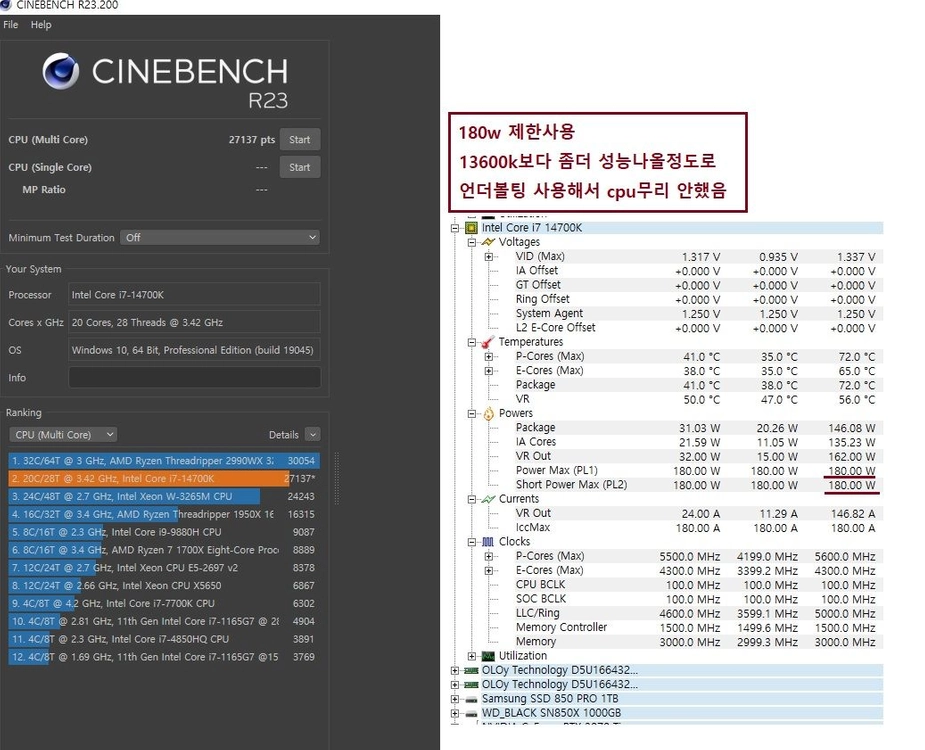Expand the Utilization tree section
The image size is (925, 750).
click(471, 656)
